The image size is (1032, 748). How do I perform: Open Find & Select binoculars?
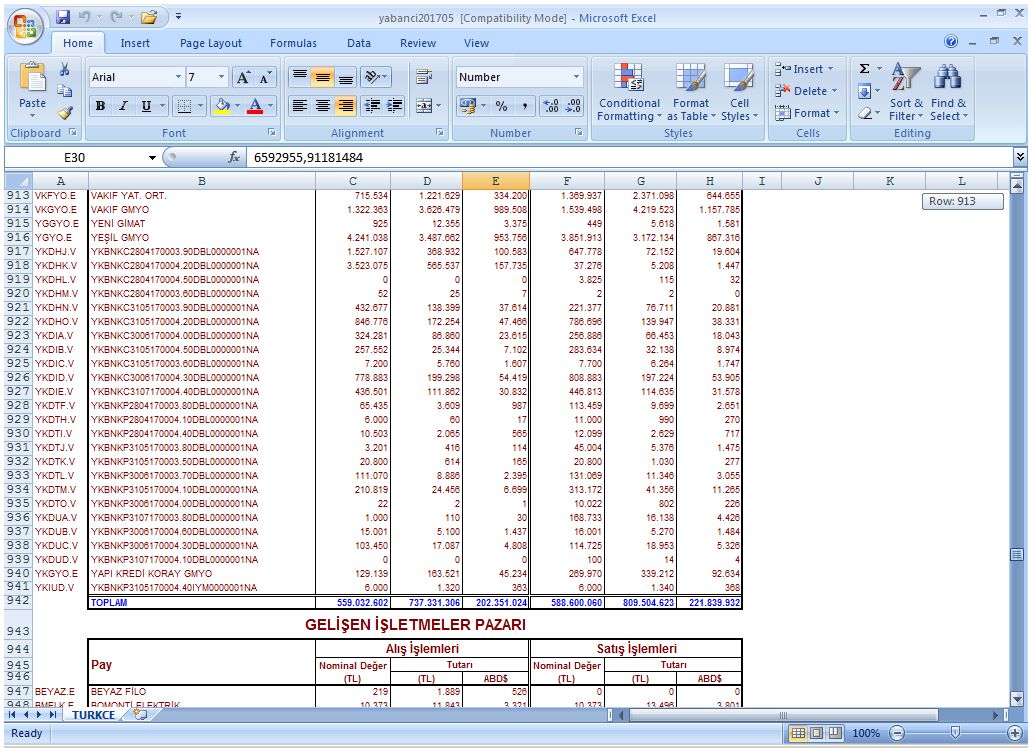[x=948, y=92]
